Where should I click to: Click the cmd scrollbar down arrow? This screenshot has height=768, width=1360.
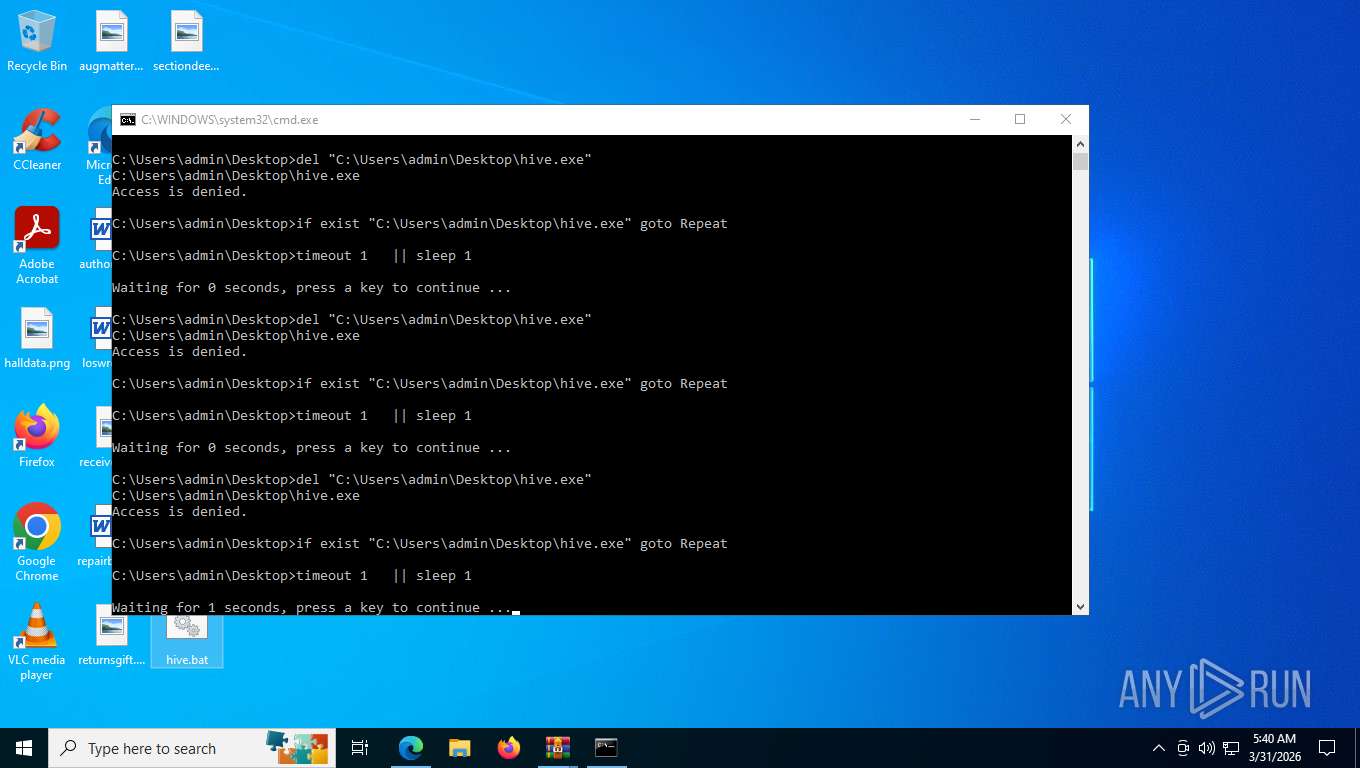point(1080,606)
